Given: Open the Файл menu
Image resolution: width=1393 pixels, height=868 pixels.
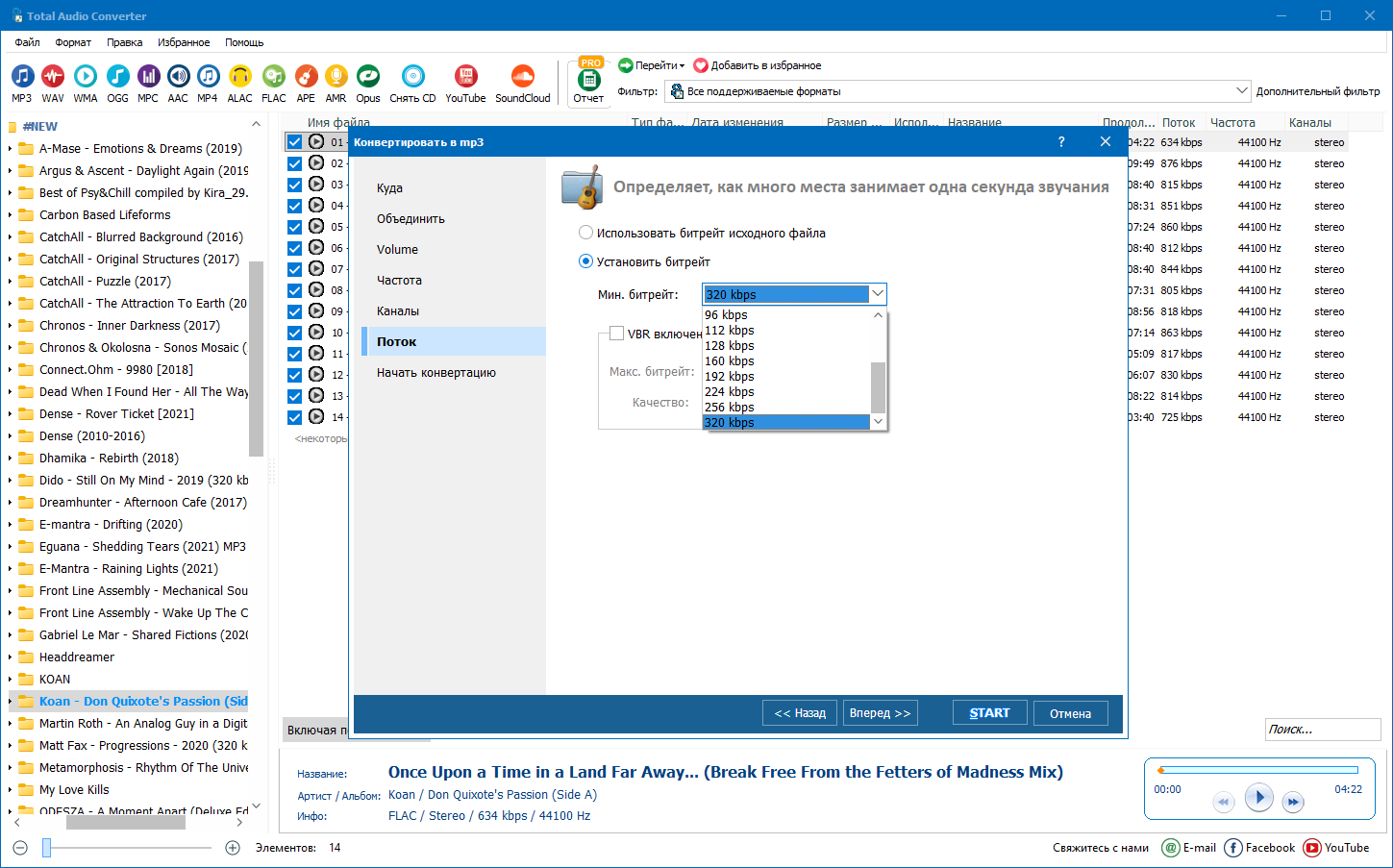Looking at the screenshot, I should 27,42.
